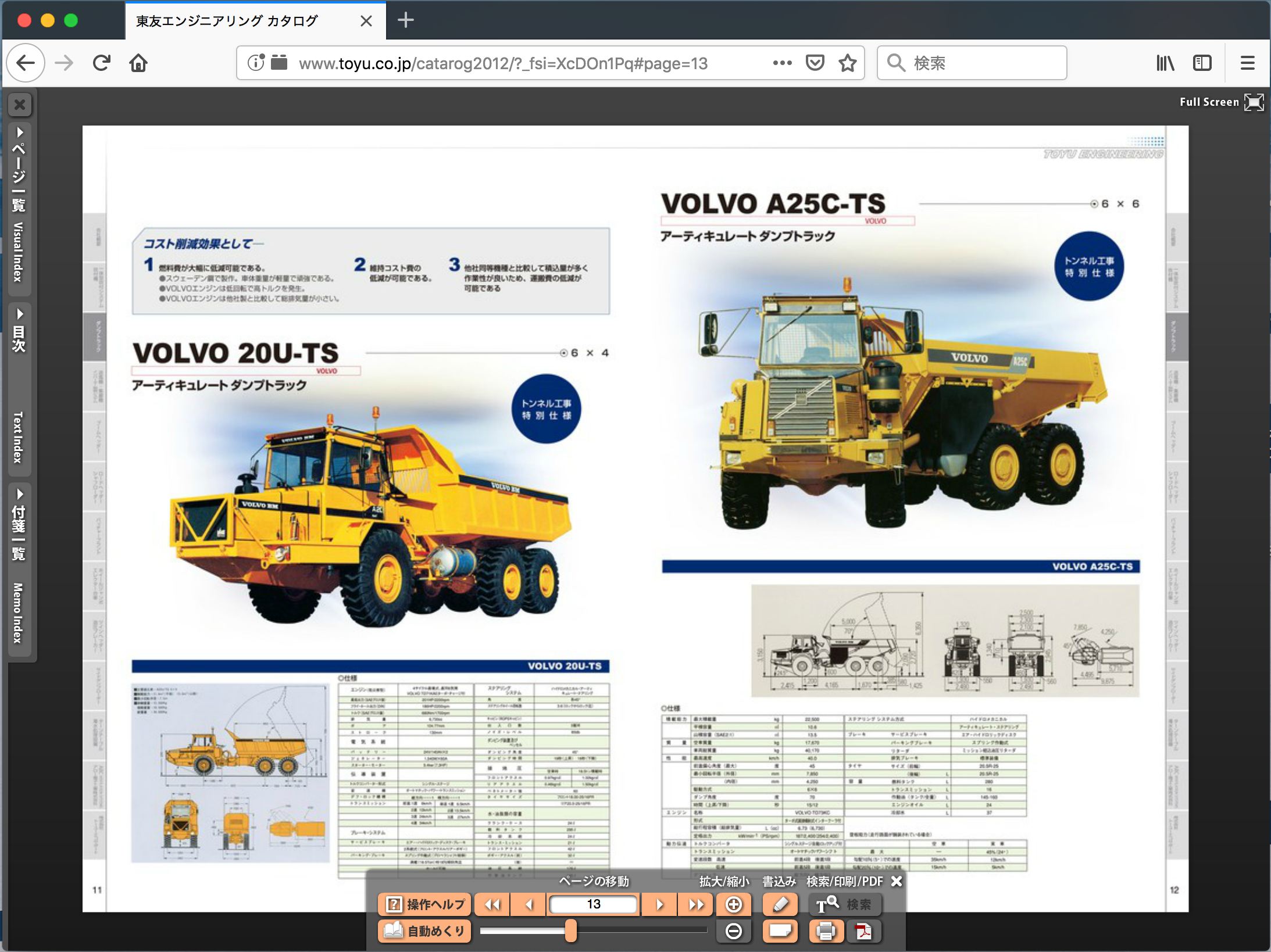Print the catalog pages
The width and height of the screenshot is (1271, 952).
(x=826, y=931)
